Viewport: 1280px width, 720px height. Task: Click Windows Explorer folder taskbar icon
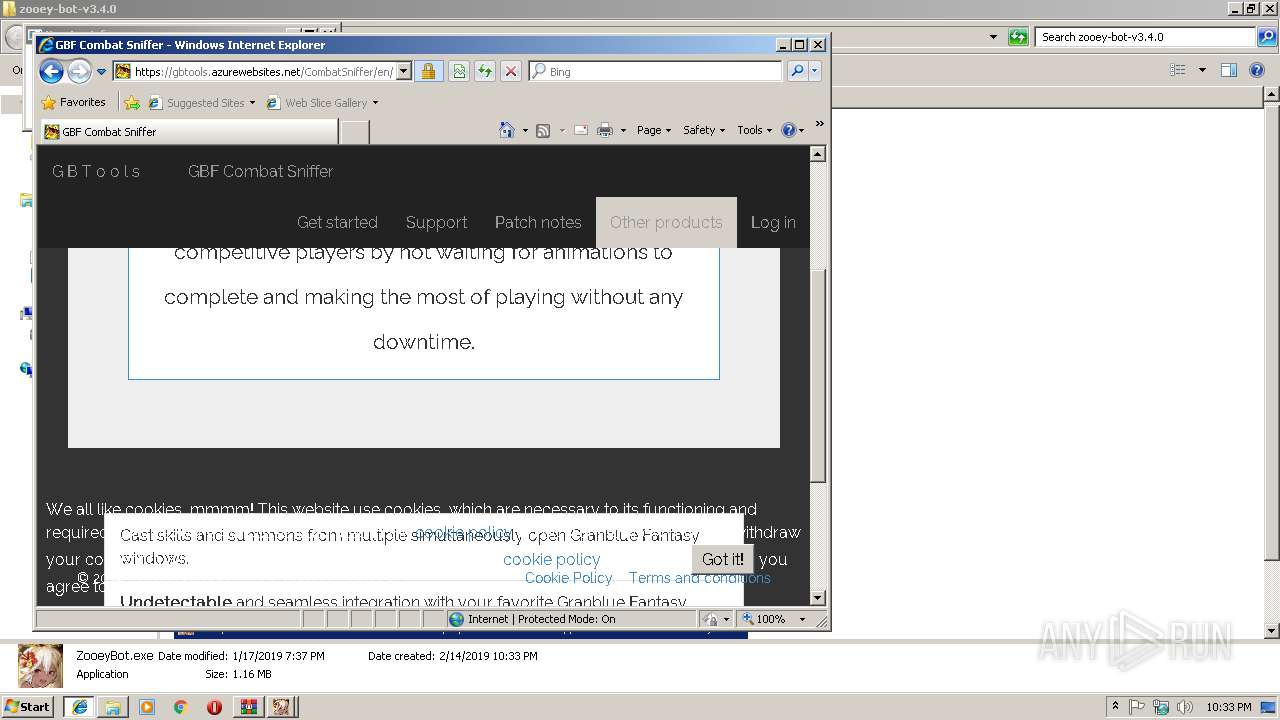113,707
